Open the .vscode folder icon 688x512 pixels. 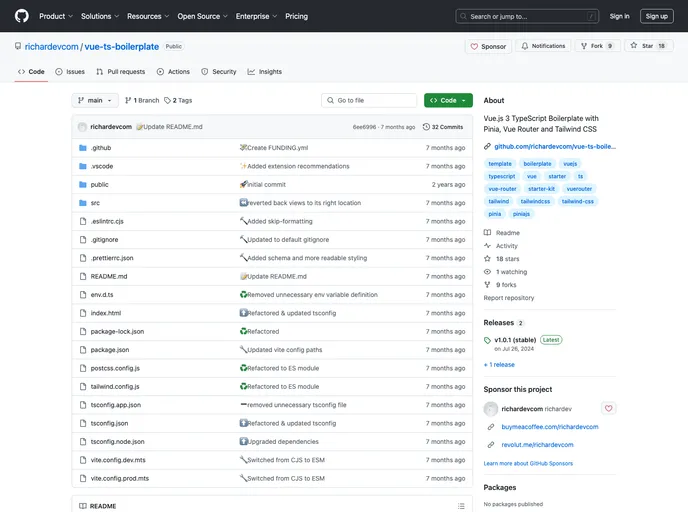pos(82,166)
